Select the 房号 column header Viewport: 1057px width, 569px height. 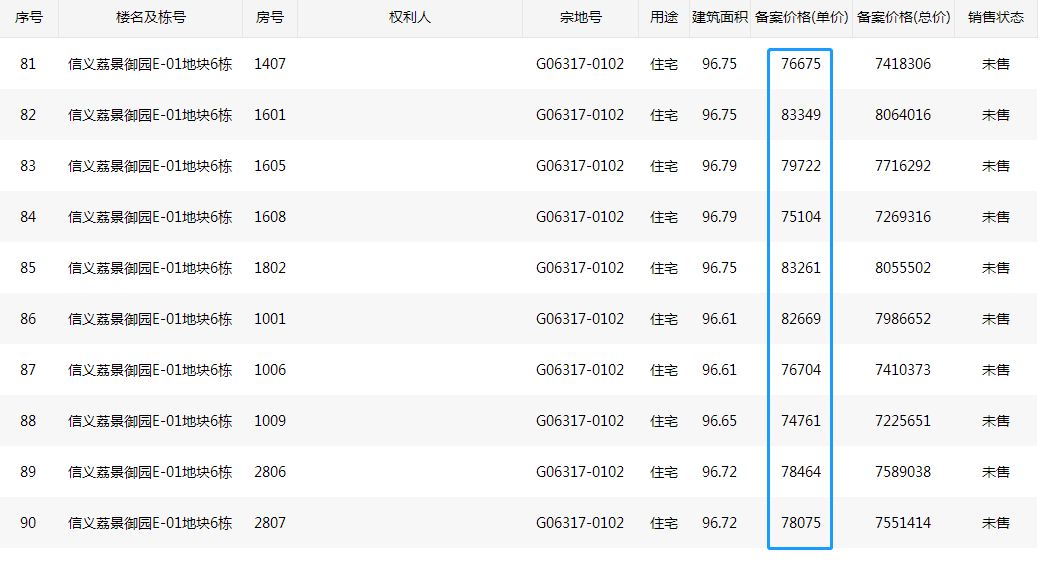point(270,18)
